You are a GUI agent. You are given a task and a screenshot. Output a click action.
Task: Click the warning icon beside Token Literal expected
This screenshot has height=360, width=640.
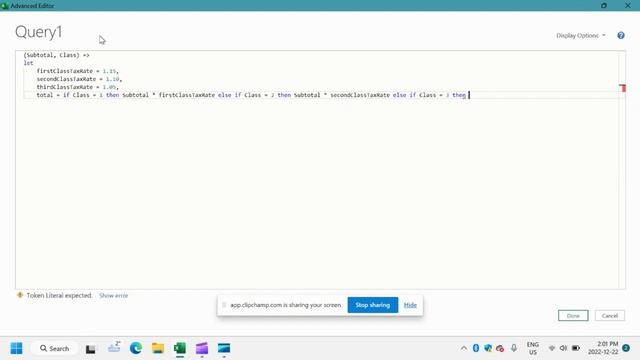click(x=20, y=295)
